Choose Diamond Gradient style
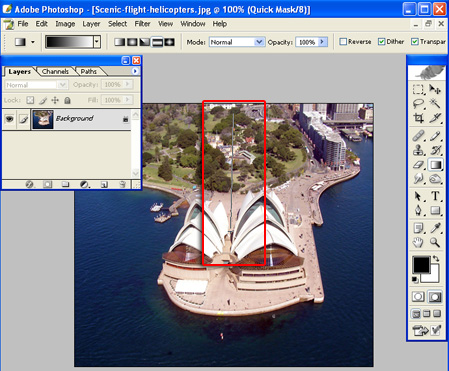This screenshot has width=449, height=371. pos(170,42)
